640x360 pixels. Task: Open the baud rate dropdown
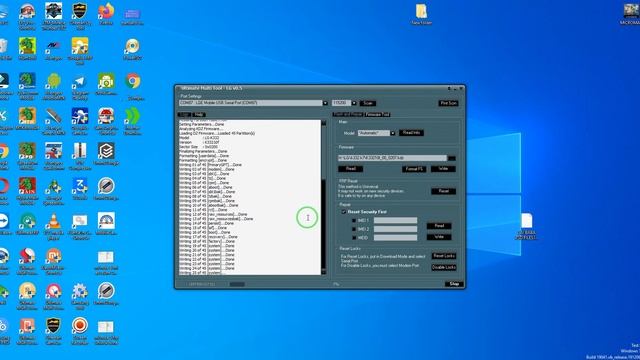354,103
